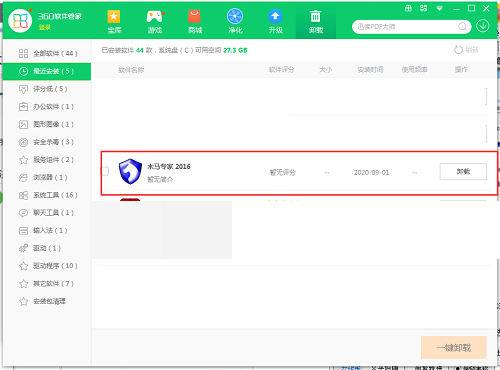Open the 净化 purify tab
This screenshot has height=370, width=500.
(235, 21)
